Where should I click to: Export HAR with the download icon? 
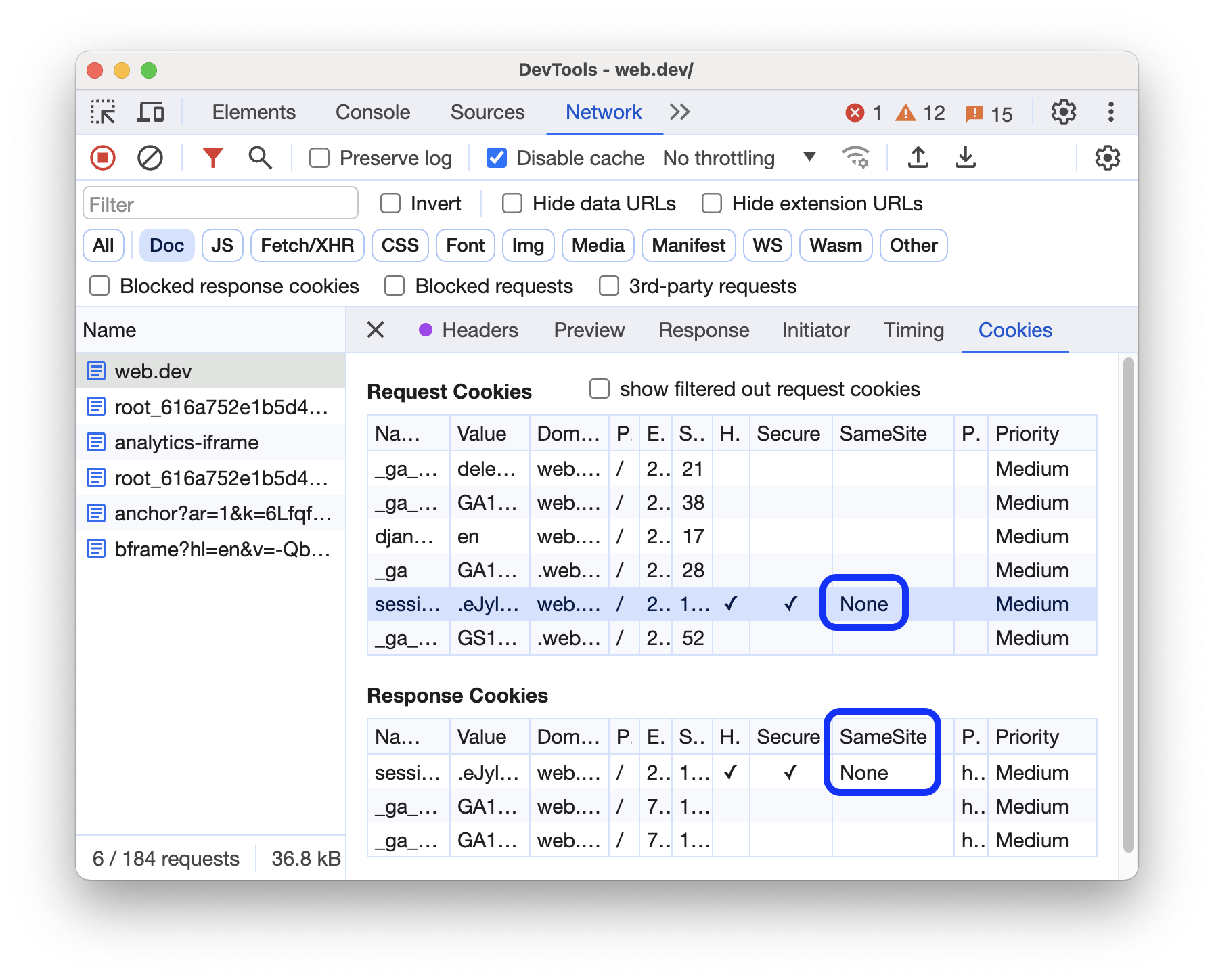tap(966, 158)
